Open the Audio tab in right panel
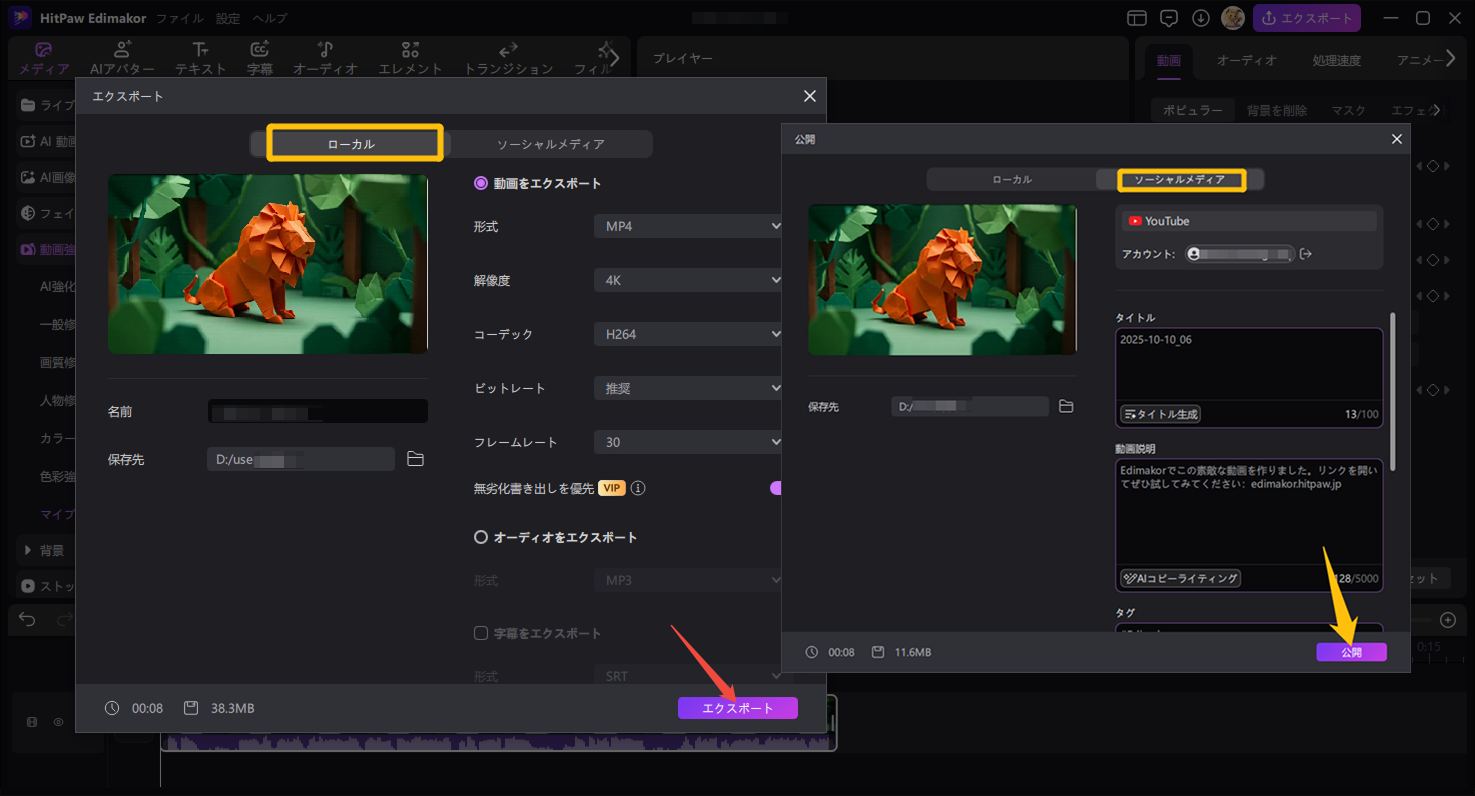The image size is (1475, 796). (x=1246, y=60)
